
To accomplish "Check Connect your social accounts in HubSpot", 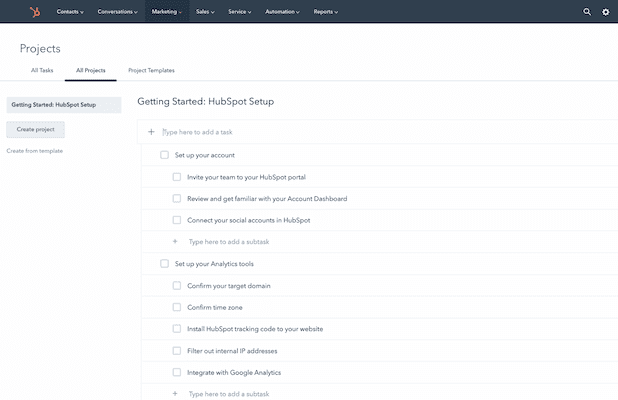I will click(177, 220).
